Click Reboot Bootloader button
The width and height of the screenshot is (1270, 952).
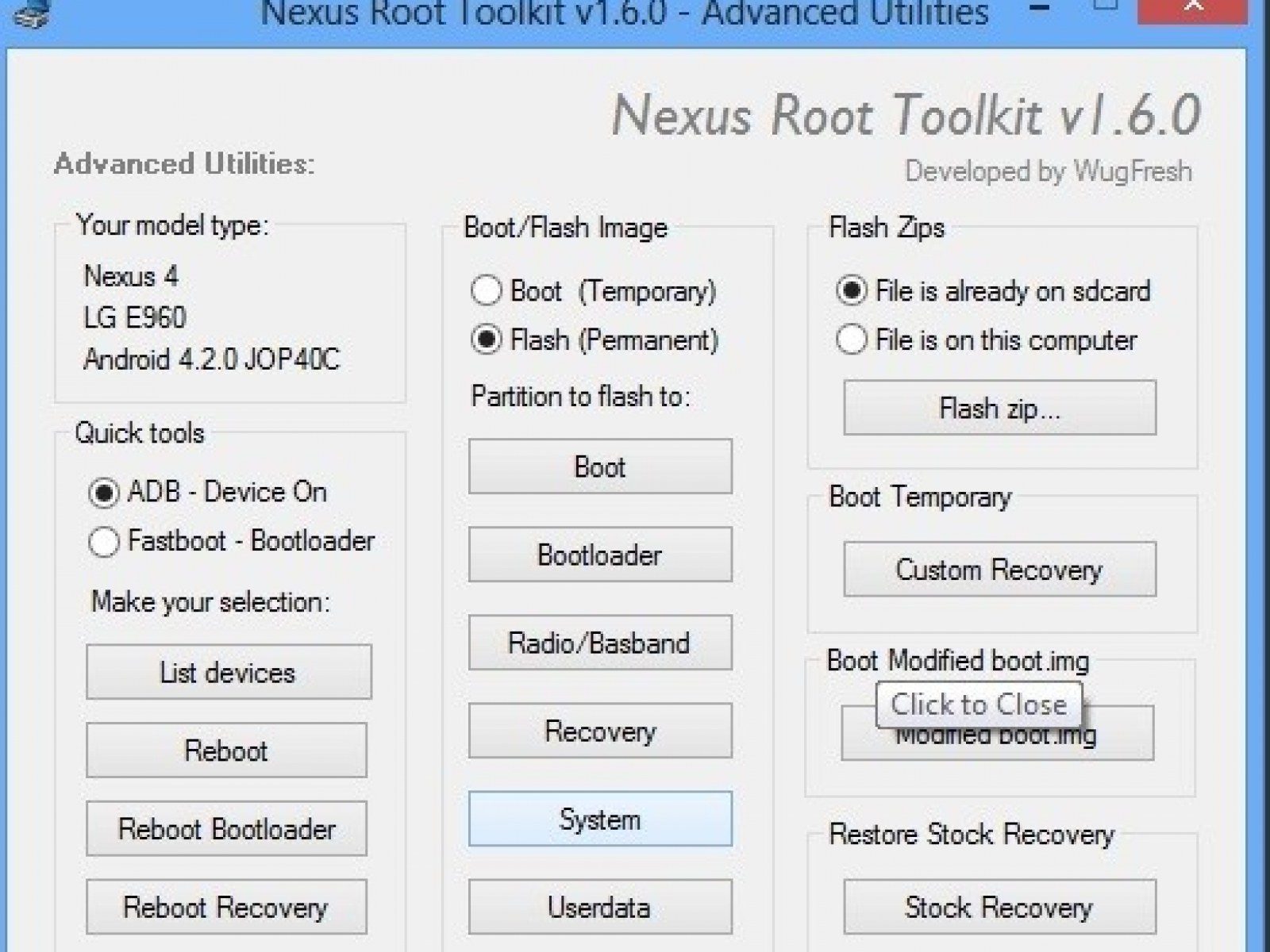coord(227,829)
